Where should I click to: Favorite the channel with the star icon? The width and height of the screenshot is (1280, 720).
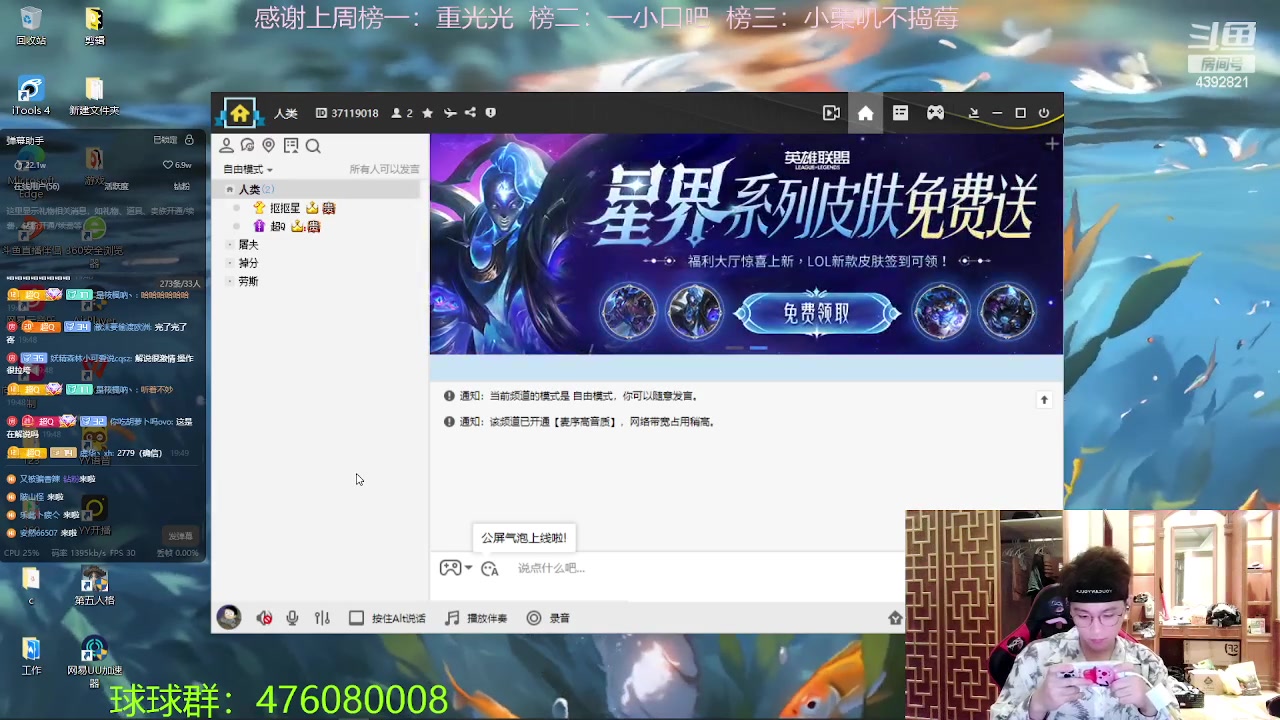(x=427, y=113)
